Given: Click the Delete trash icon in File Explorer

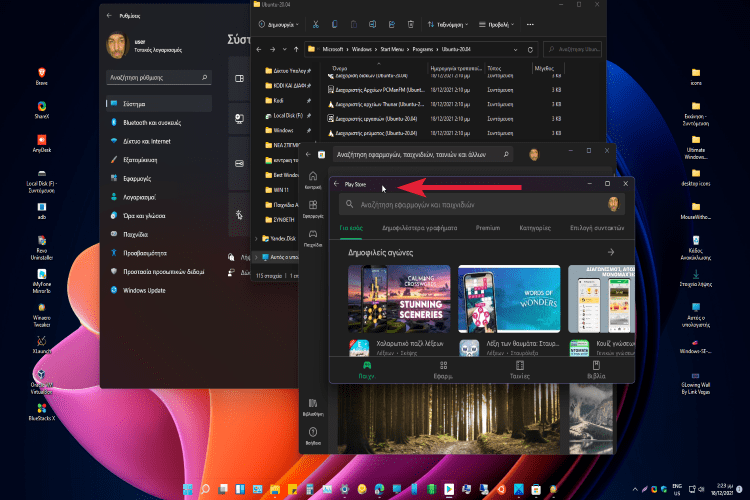Looking at the screenshot, I should (x=410, y=24).
